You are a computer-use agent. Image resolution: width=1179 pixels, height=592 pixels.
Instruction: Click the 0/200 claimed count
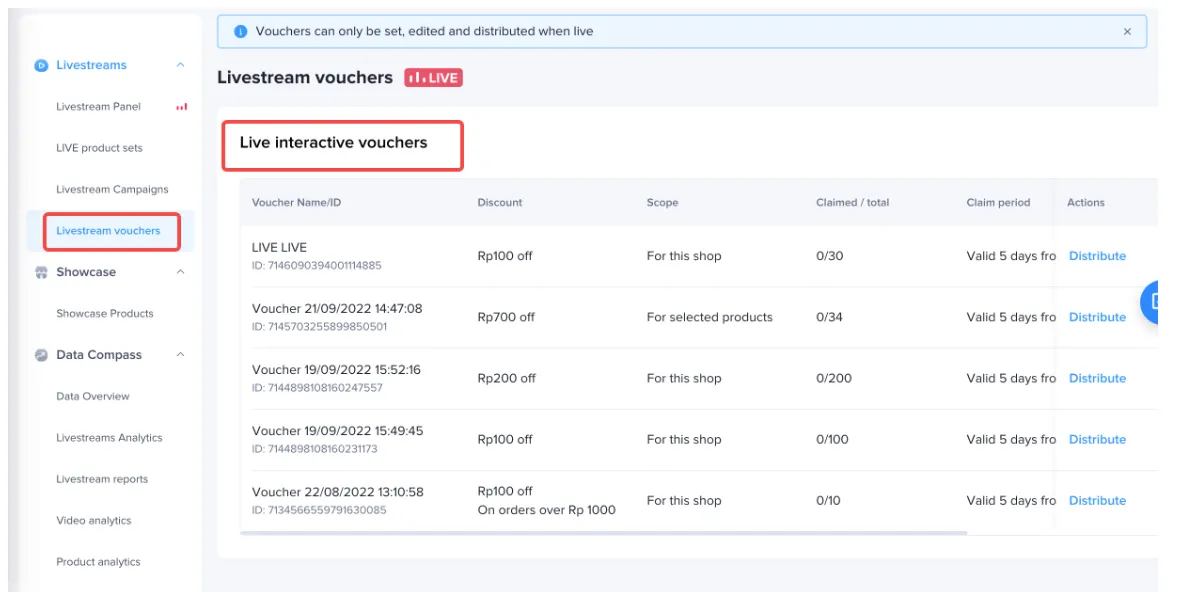pos(834,378)
